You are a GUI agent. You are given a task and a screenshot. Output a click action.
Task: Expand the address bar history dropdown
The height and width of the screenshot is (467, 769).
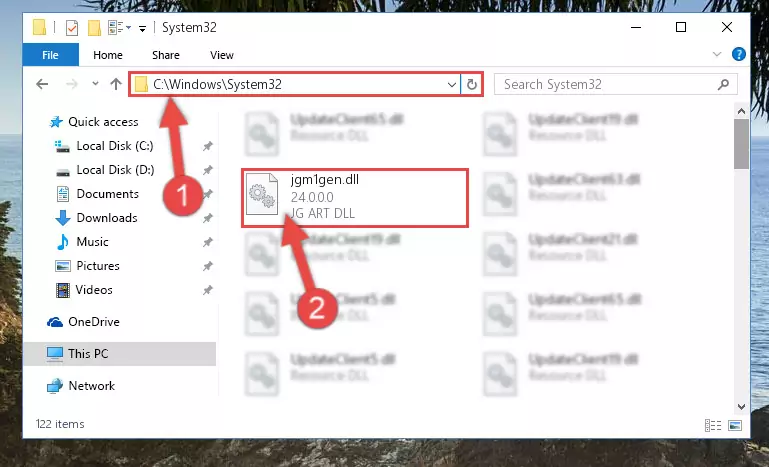pyautogui.click(x=452, y=84)
